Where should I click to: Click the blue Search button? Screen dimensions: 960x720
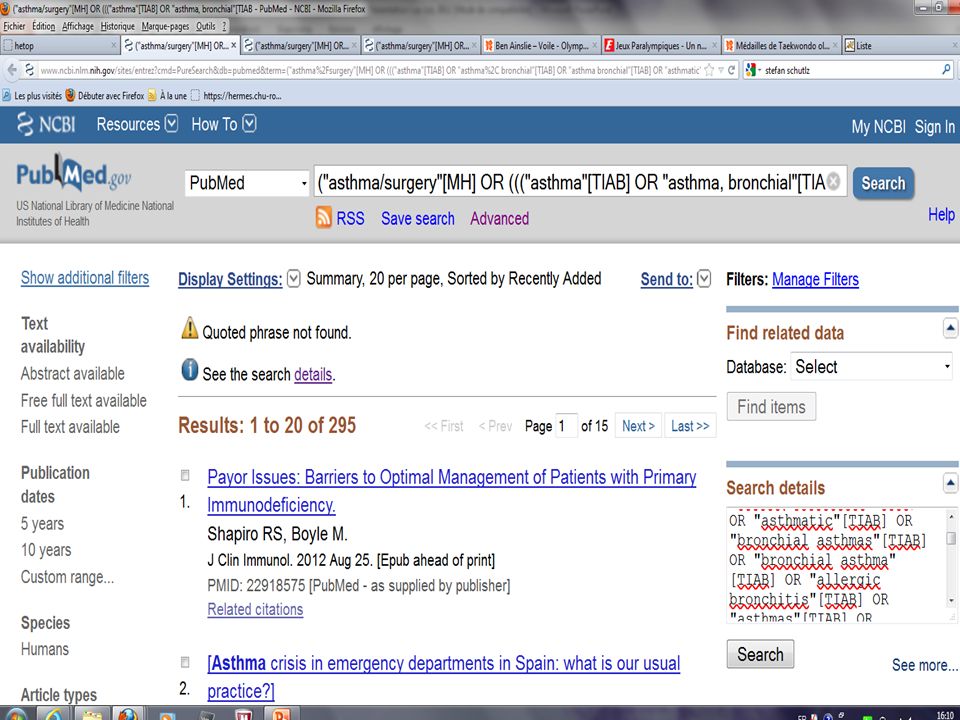(x=883, y=183)
